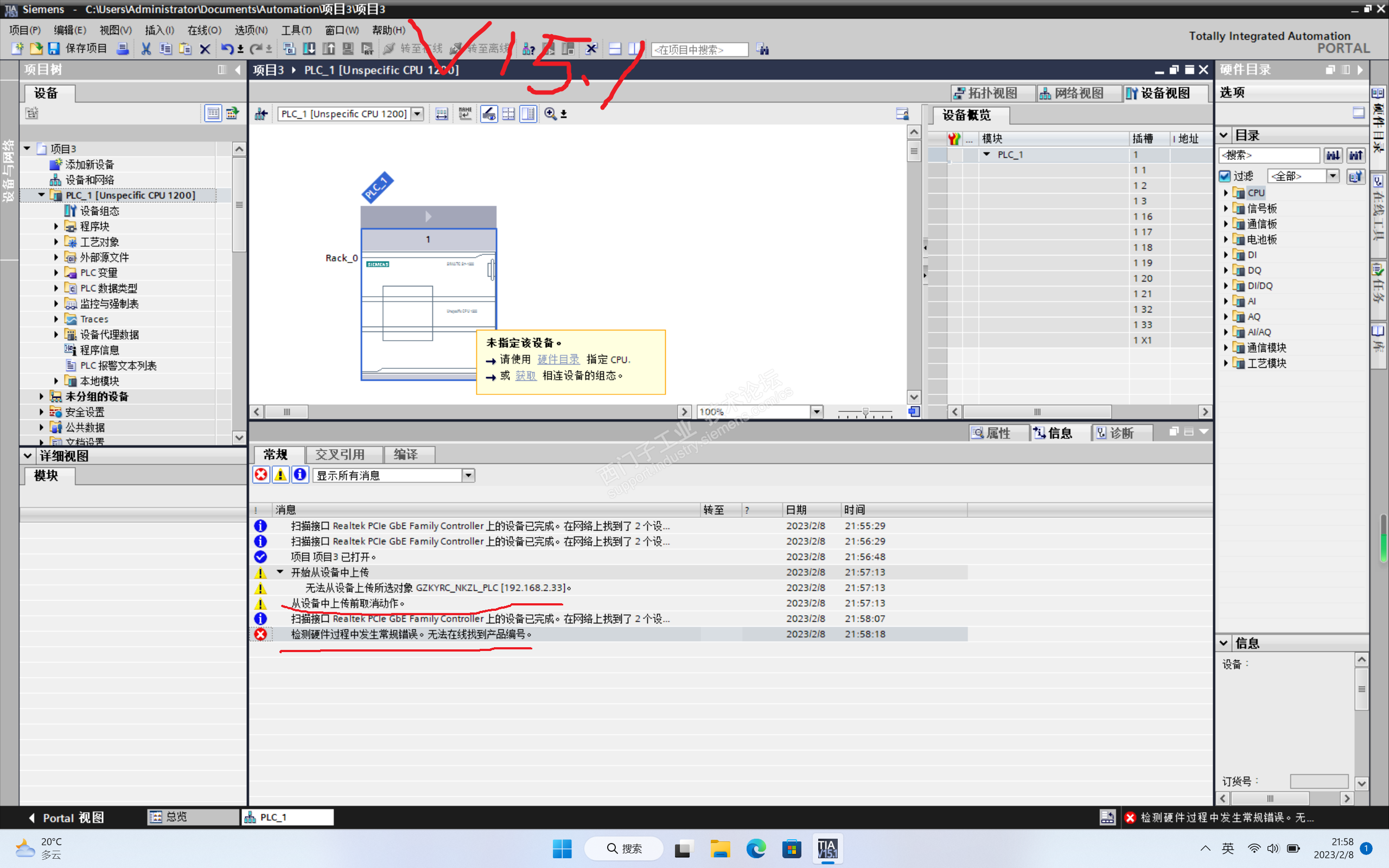
Task: Click the Zoom magnifier icon in device view
Action: click(550, 114)
